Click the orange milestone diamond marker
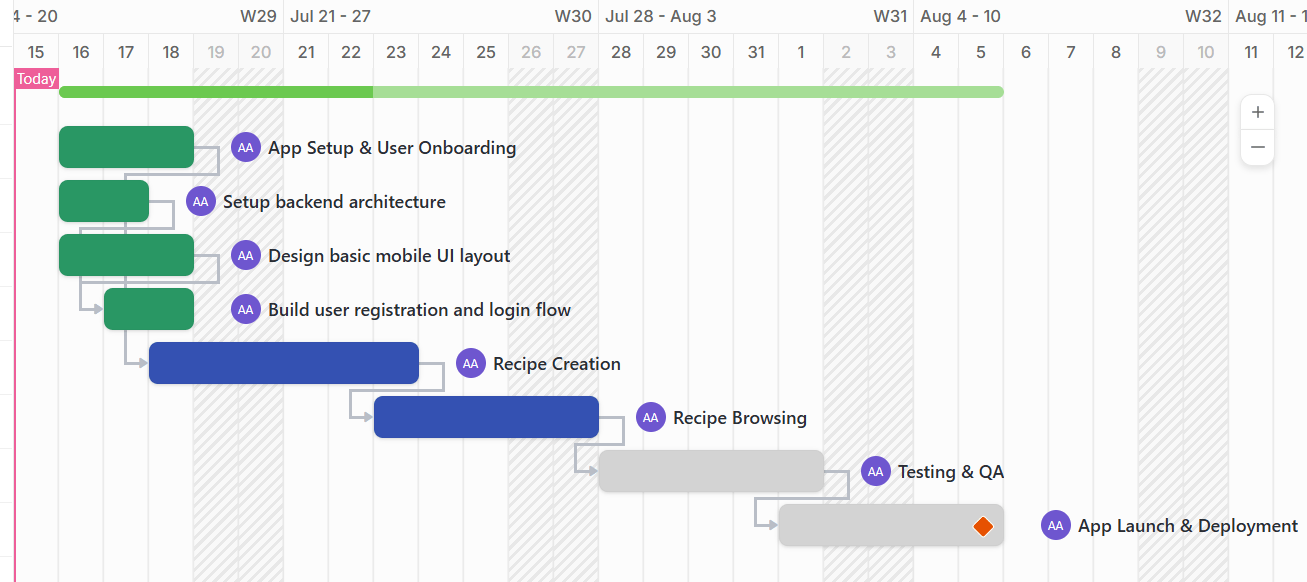This screenshot has height=582, width=1307. click(983, 526)
